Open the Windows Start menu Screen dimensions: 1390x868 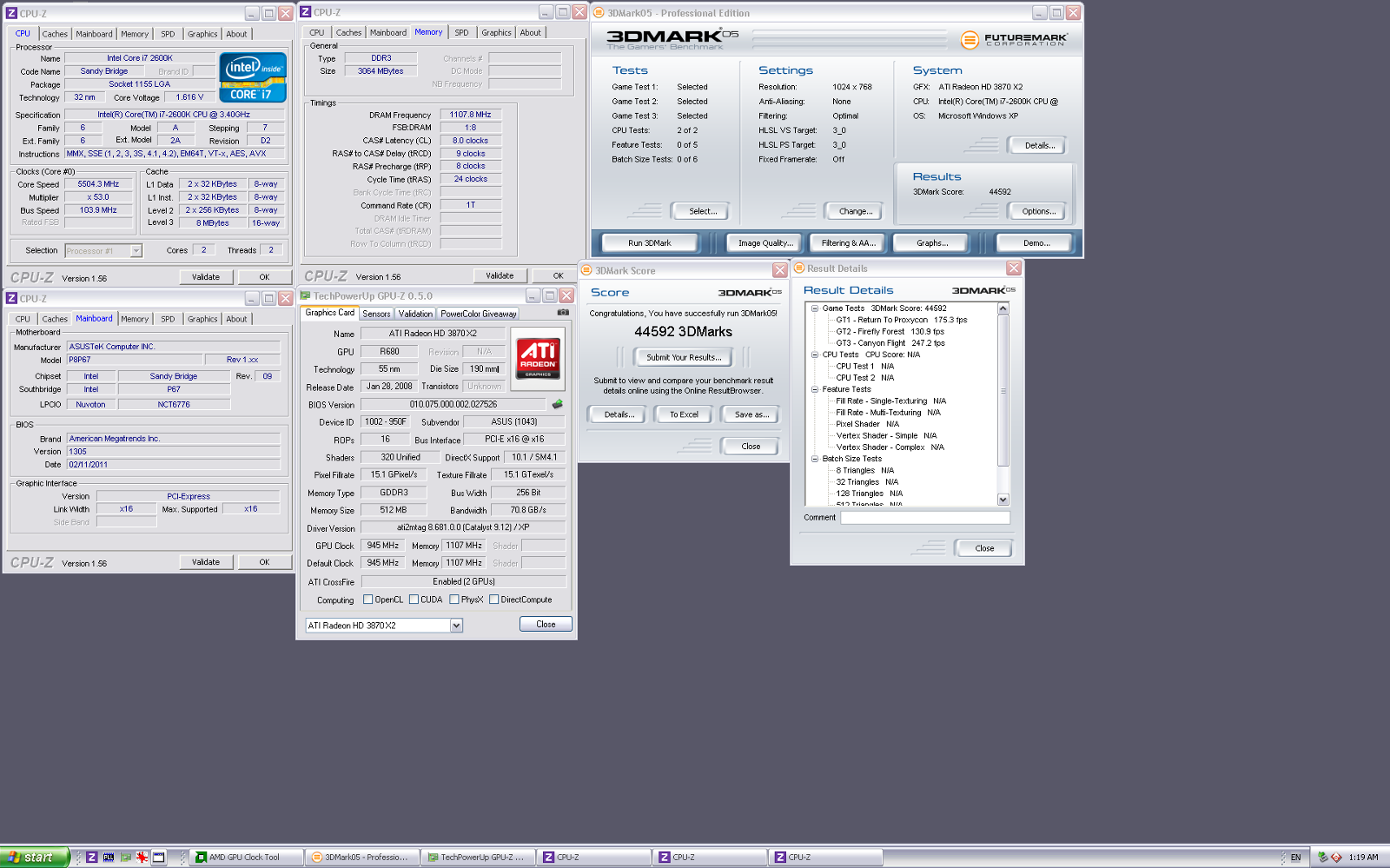[35, 857]
